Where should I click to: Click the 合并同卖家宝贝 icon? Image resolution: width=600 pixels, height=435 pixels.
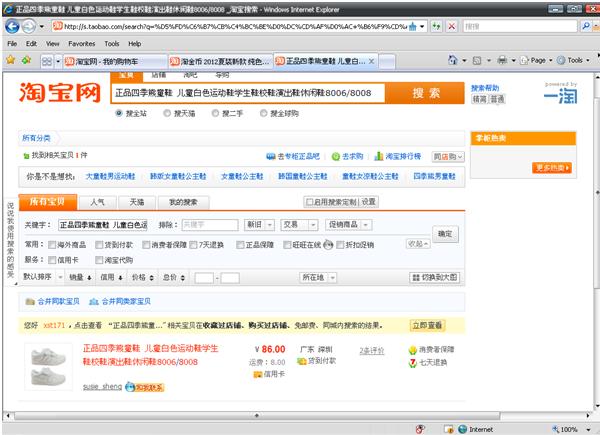pyautogui.click(x=94, y=301)
